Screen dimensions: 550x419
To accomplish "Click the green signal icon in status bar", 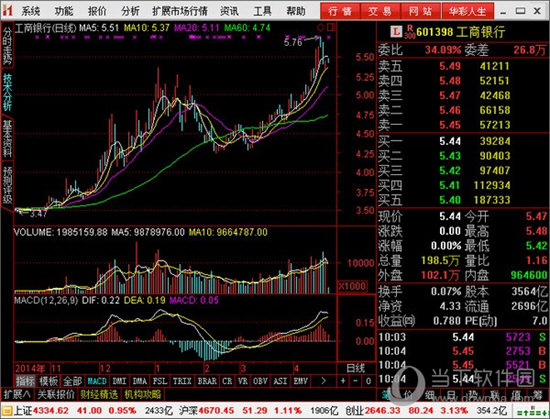I will [x=532, y=411].
